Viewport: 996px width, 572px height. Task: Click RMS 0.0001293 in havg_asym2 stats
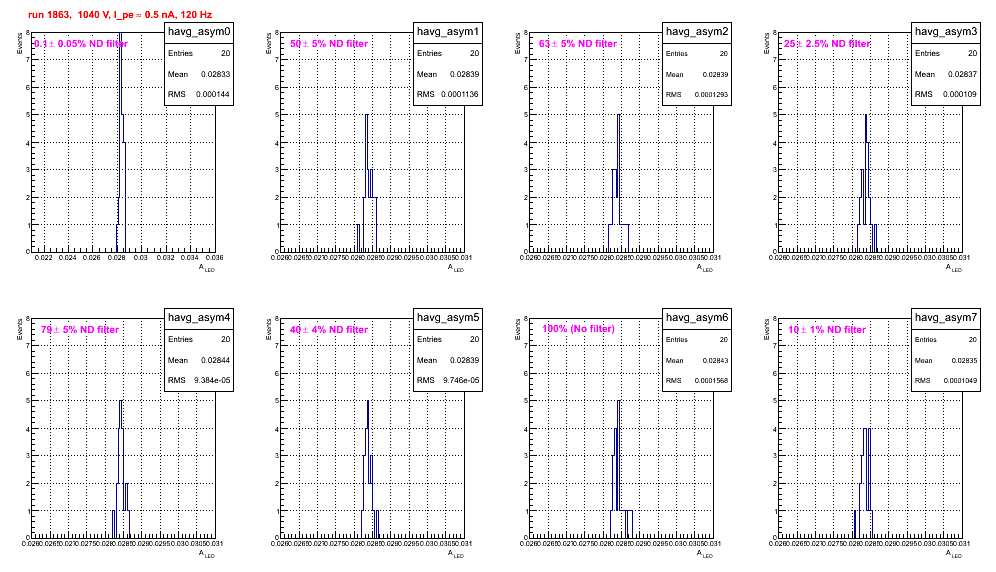[697, 95]
